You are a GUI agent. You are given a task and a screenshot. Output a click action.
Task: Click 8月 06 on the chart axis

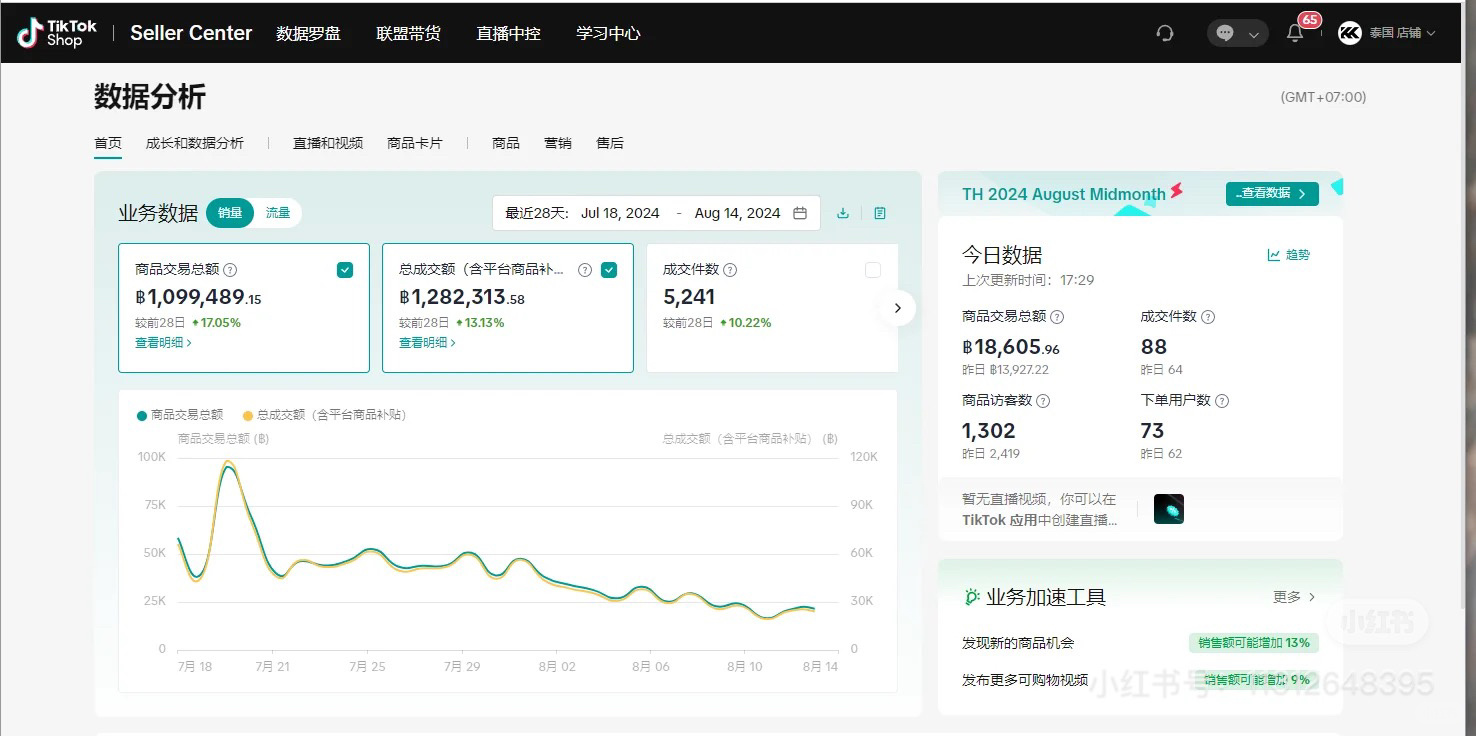(x=650, y=666)
